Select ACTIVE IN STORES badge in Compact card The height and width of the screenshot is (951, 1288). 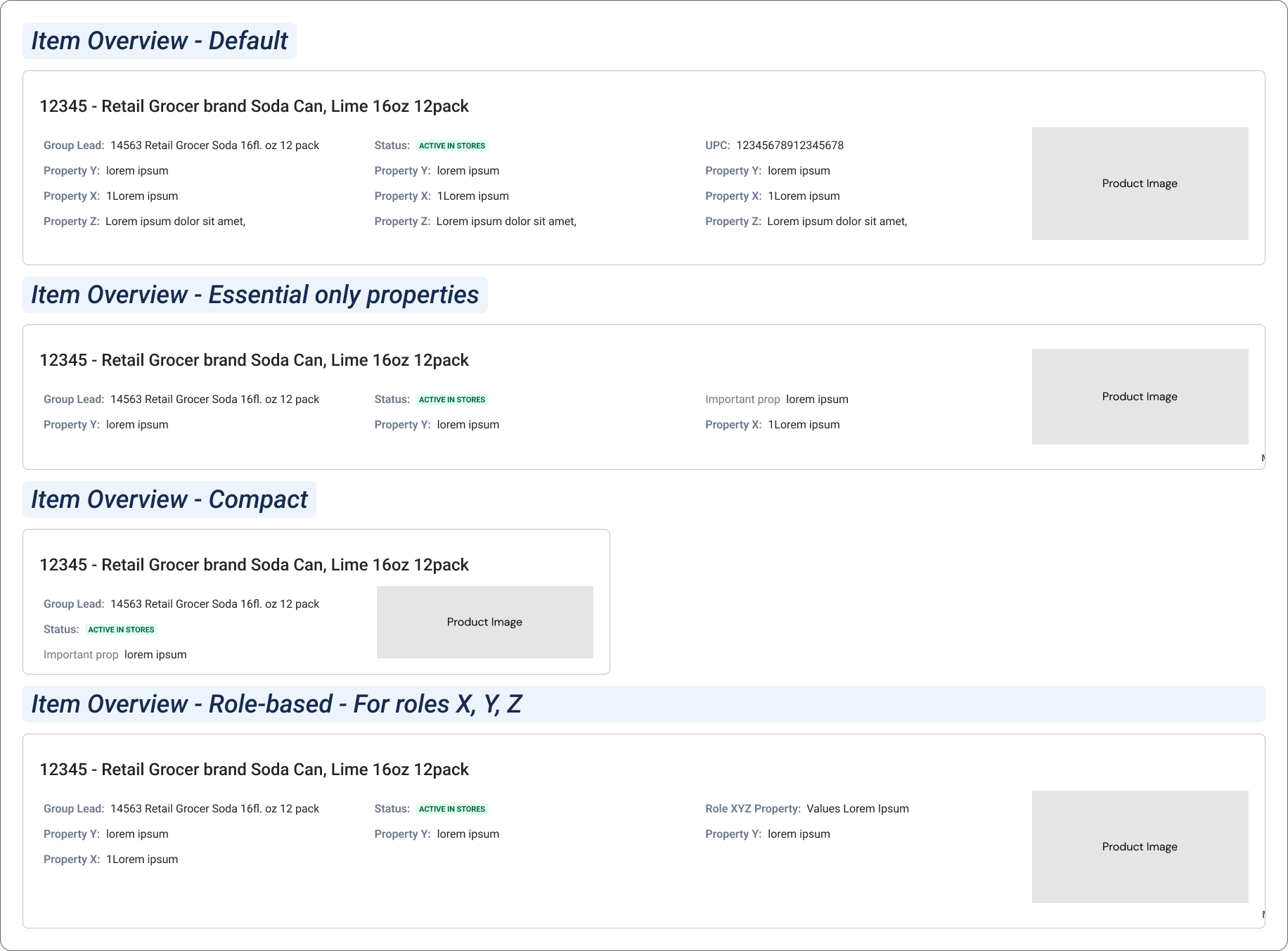(121, 630)
